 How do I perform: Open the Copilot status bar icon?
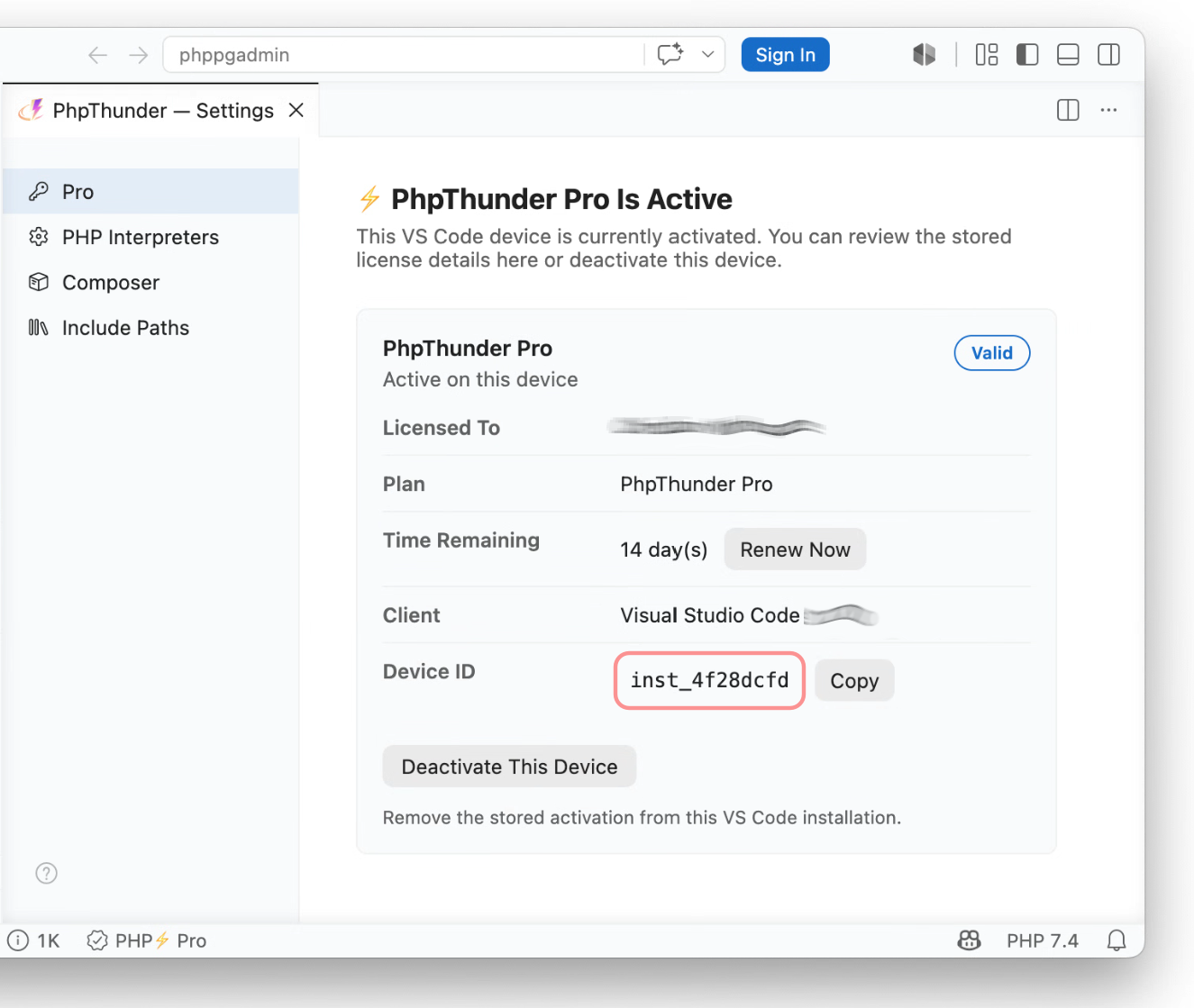969,940
